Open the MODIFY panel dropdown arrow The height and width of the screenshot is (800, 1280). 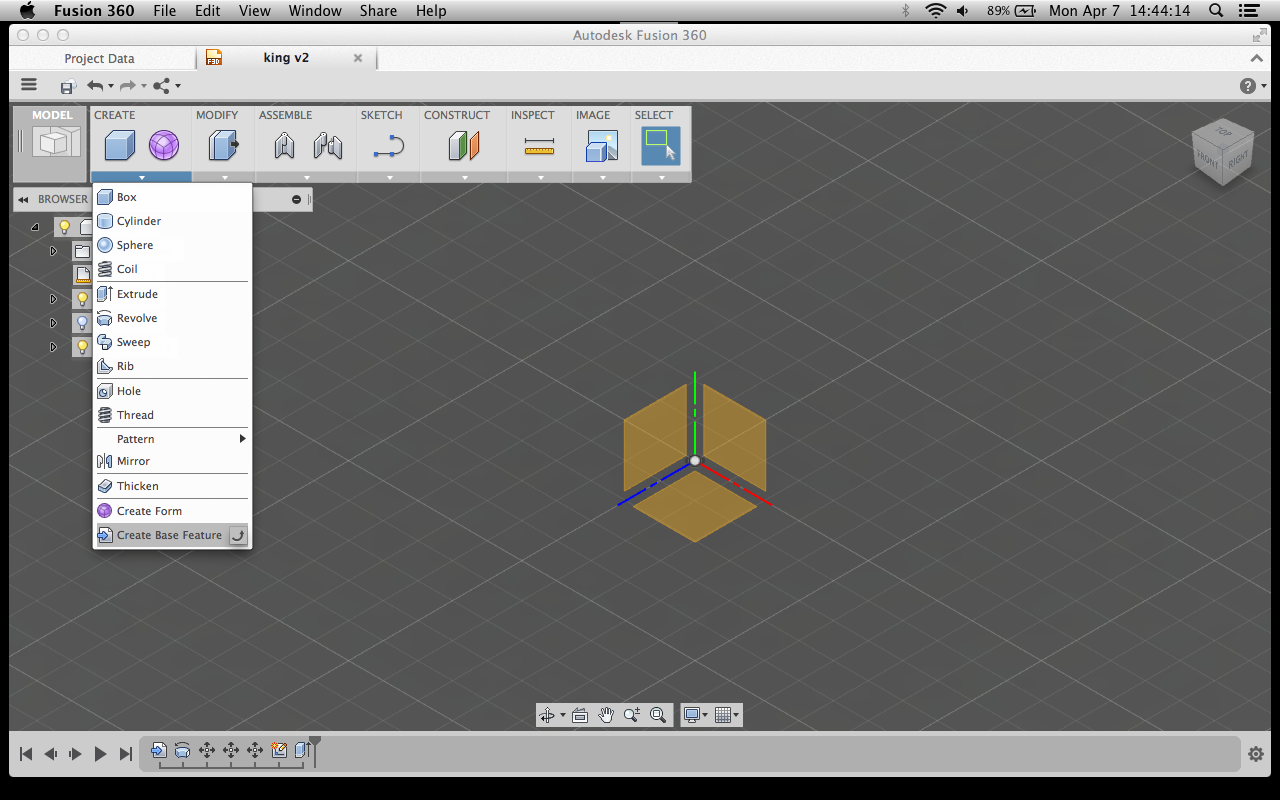(x=224, y=177)
